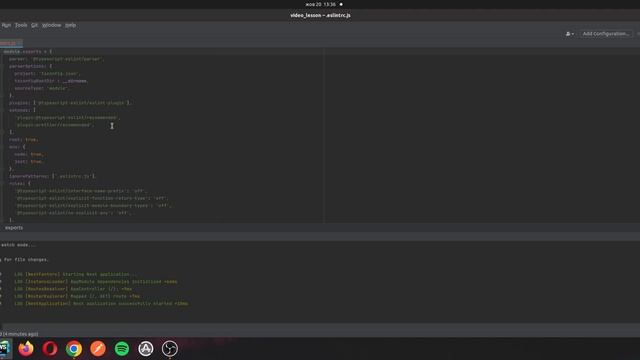
Task: Open the Add Configuration dropdown
Action: tap(606, 34)
